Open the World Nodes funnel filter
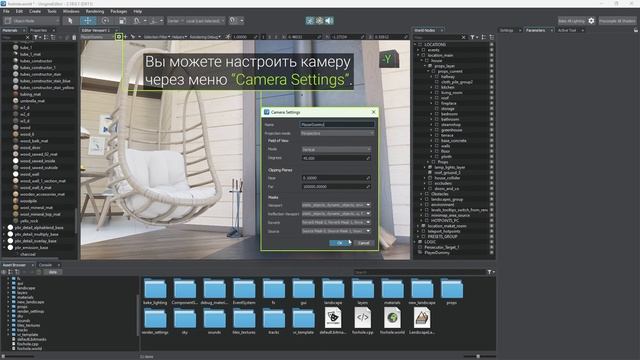640x360 pixels. pos(473,37)
